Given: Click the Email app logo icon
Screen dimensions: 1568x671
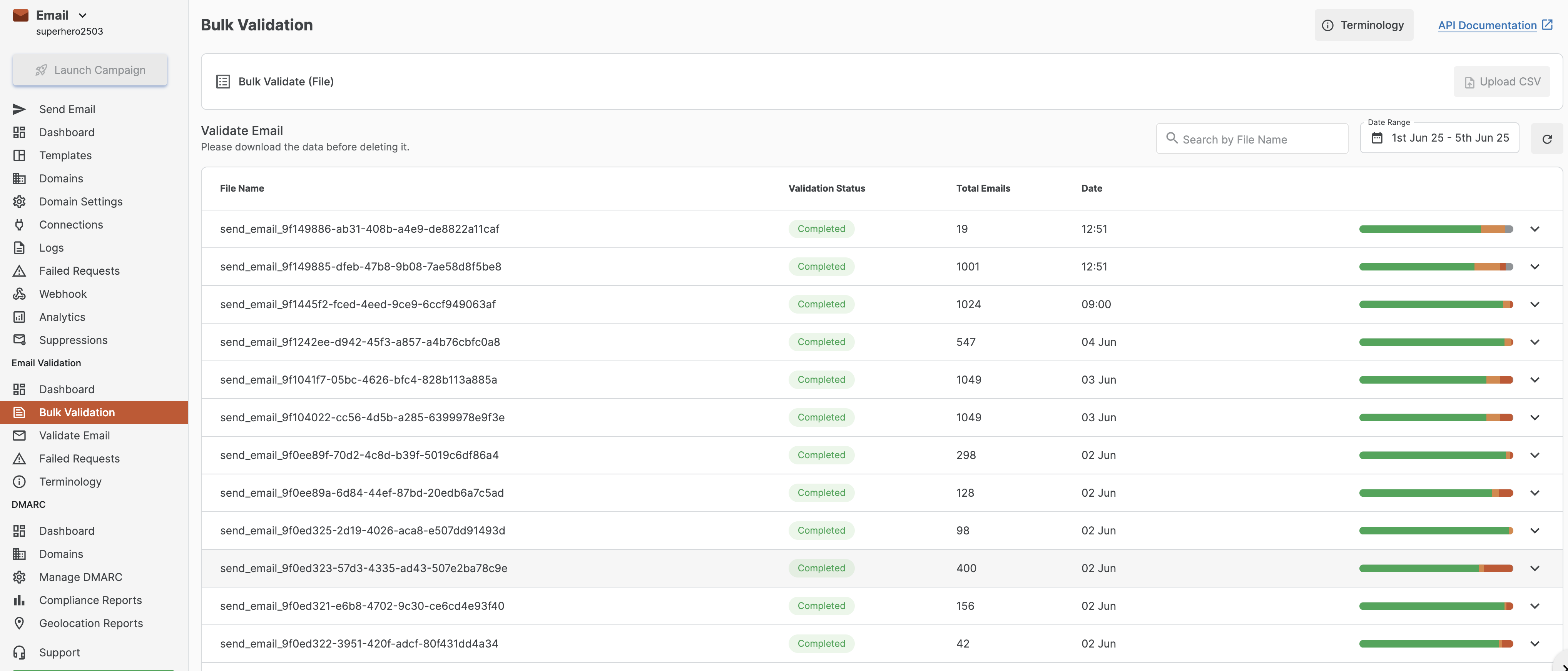Looking at the screenshot, I should pos(21,15).
